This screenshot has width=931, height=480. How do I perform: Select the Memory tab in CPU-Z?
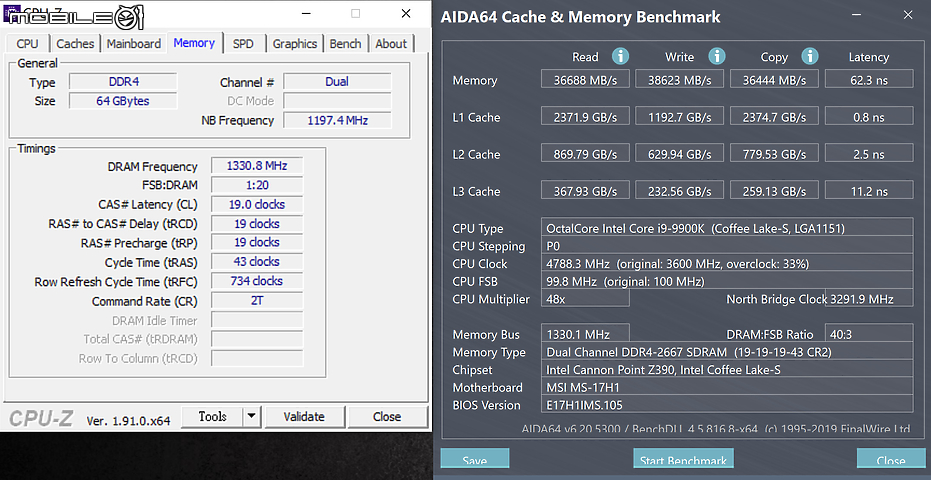click(194, 43)
